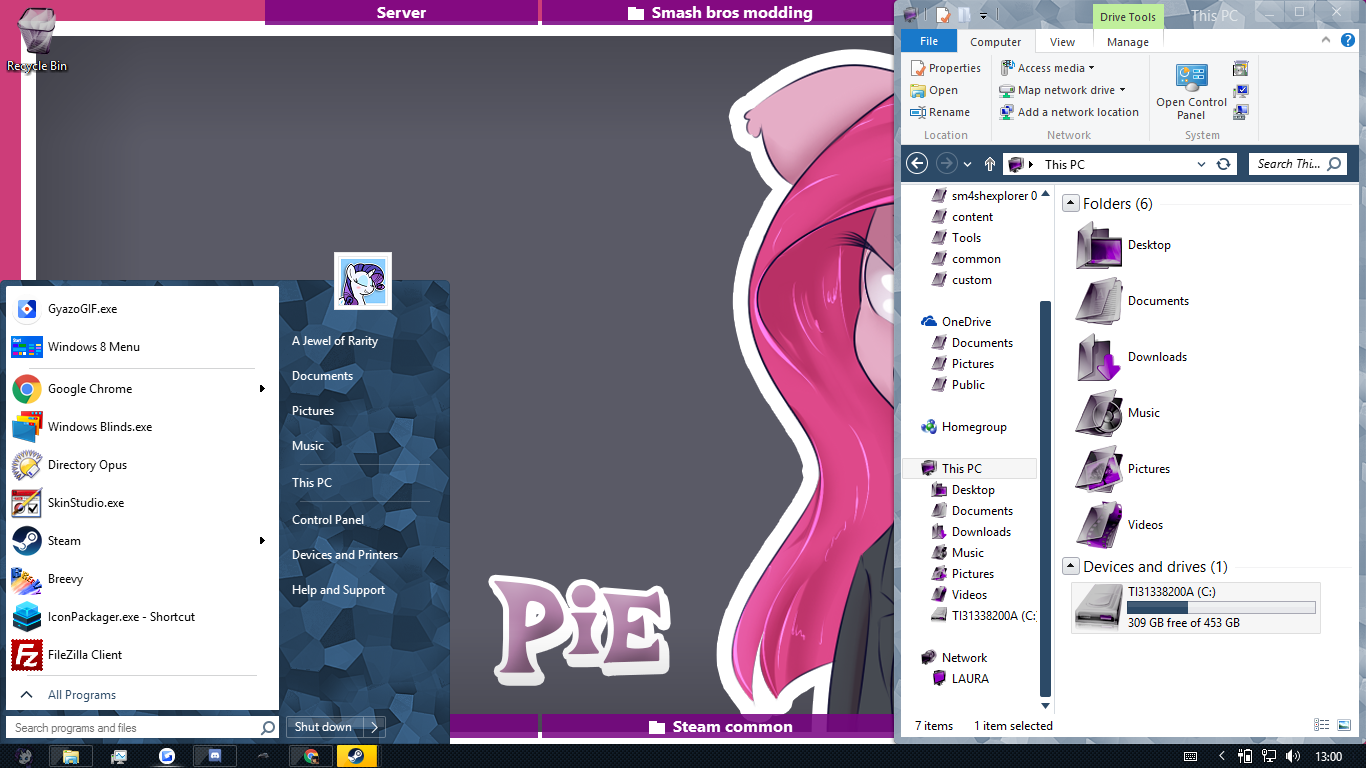Click Uninstall or change a program icon
Image resolution: width=1366 pixels, height=768 pixels.
[x=1241, y=69]
